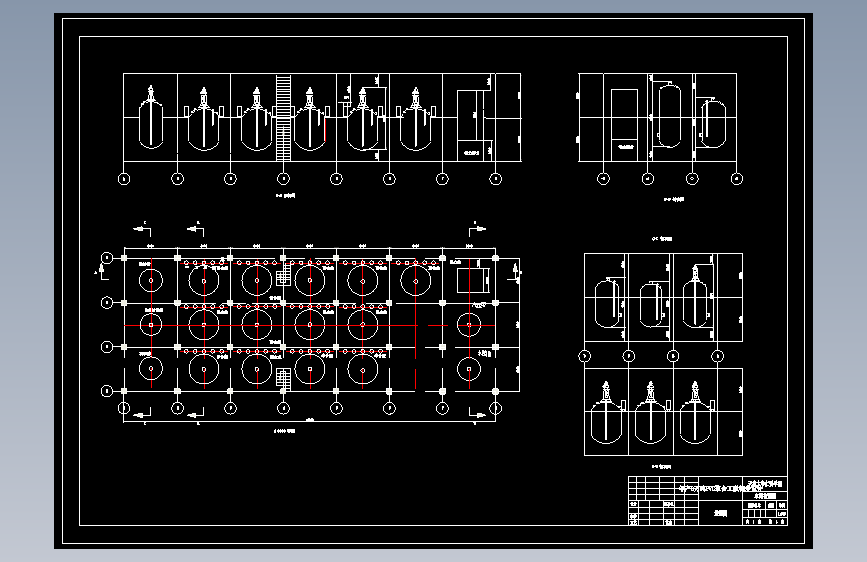Click the caption under the small four-column section view
867x562 pixels.
[x=674, y=199]
